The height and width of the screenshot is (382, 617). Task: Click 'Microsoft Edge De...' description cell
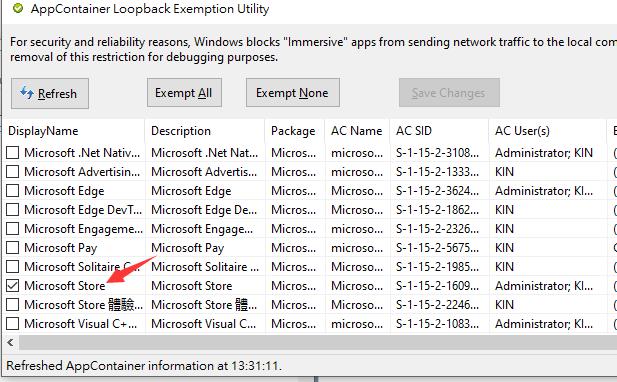204,210
